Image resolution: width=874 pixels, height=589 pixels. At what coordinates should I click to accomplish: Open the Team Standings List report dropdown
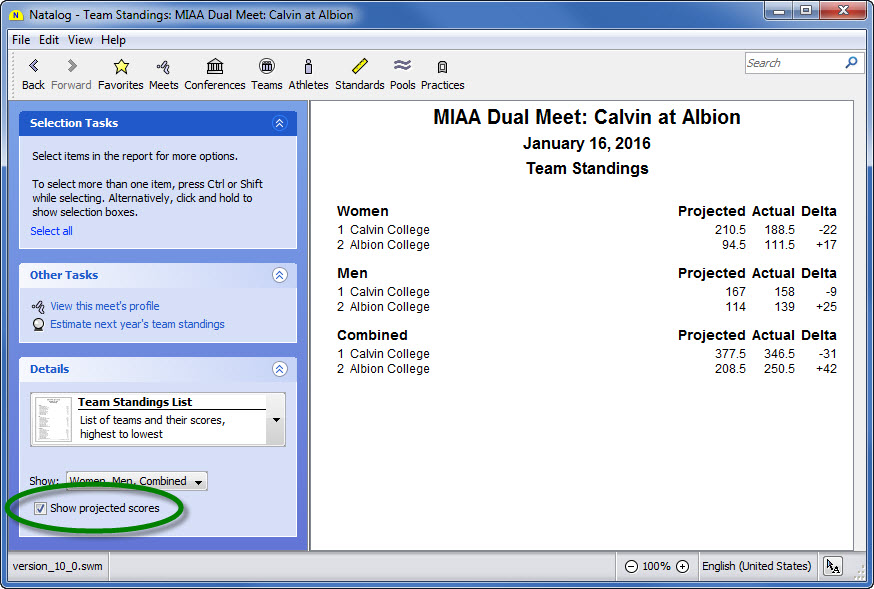coord(276,419)
